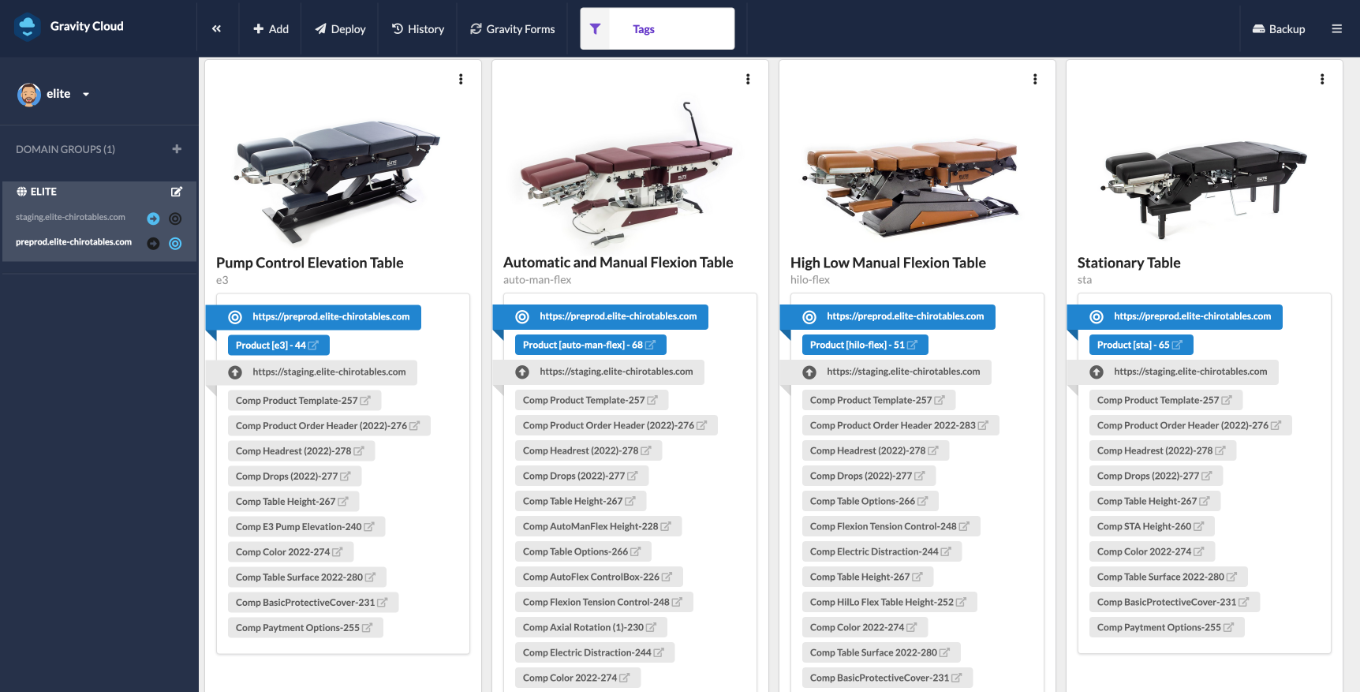Open the hamburger menu at top right
This screenshot has height=692, width=1360.
coord(1337,29)
